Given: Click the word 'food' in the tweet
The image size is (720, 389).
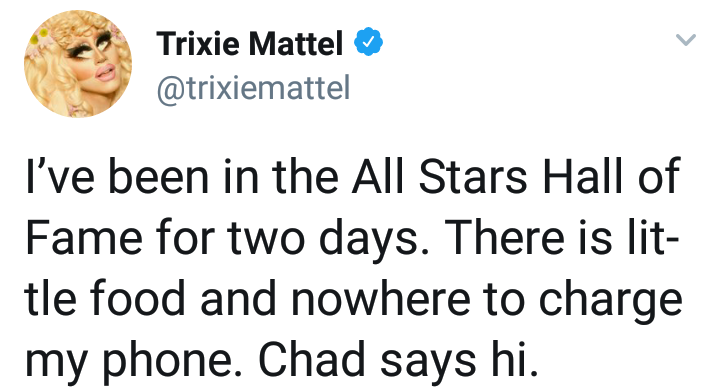Looking at the screenshot, I should point(137,299).
